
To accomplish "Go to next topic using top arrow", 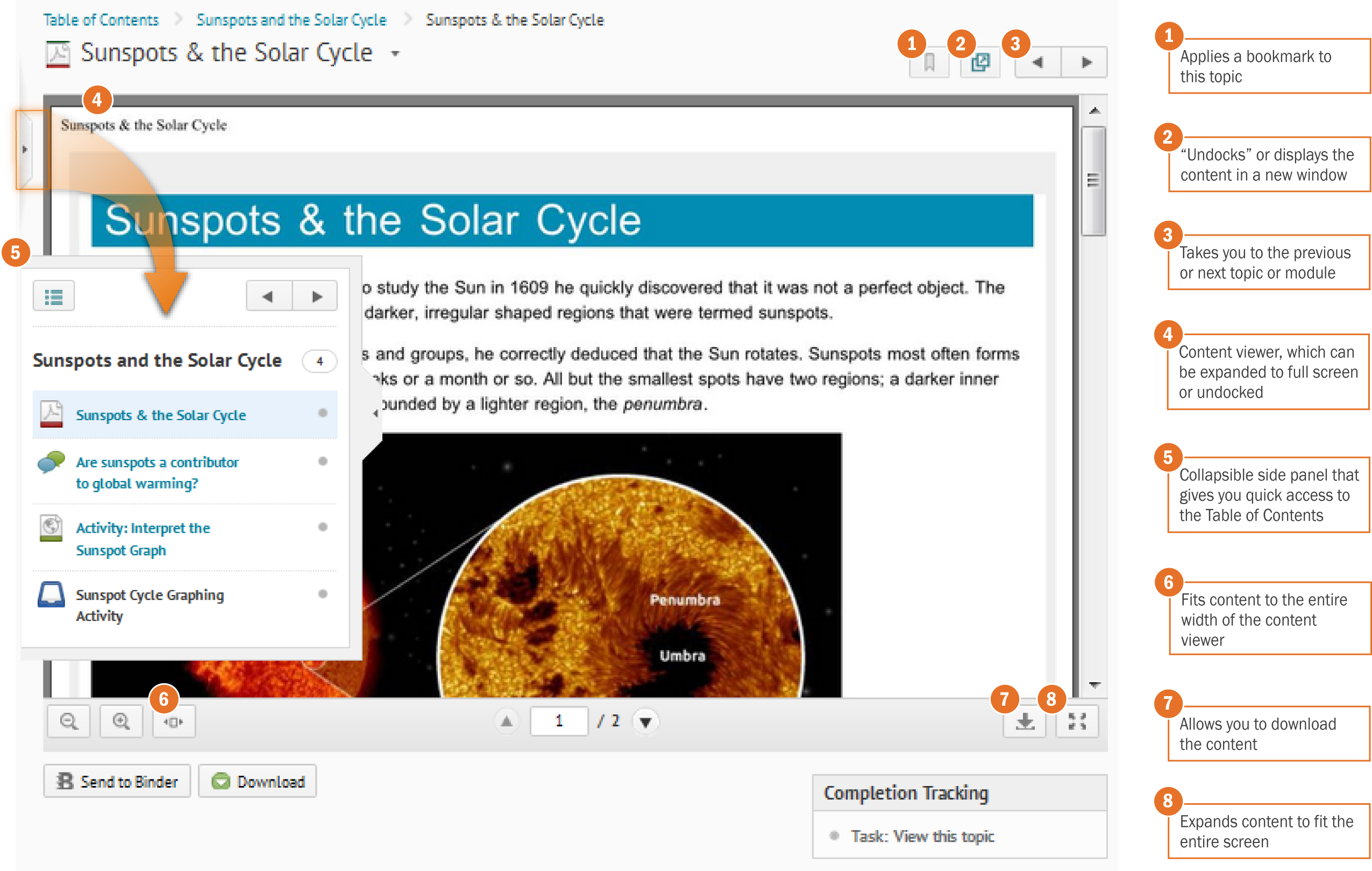I will pos(1085,62).
